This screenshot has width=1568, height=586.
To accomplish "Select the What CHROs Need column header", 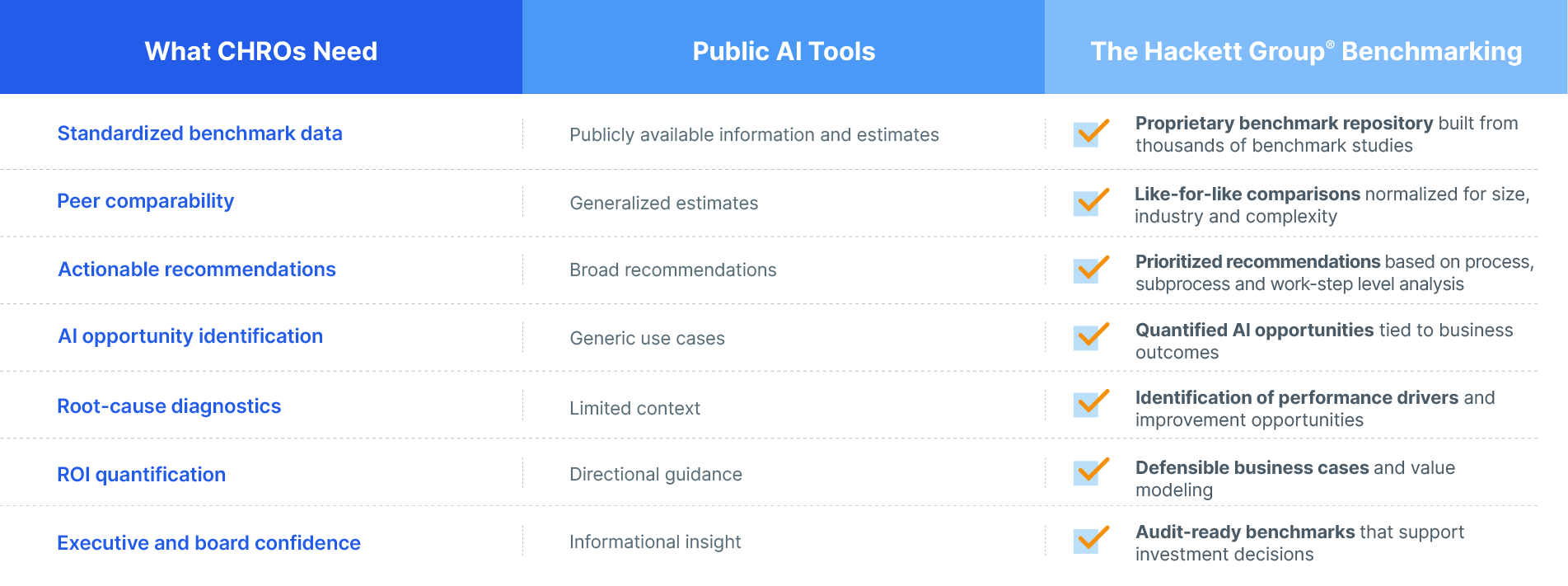I will (x=261, y=47).
